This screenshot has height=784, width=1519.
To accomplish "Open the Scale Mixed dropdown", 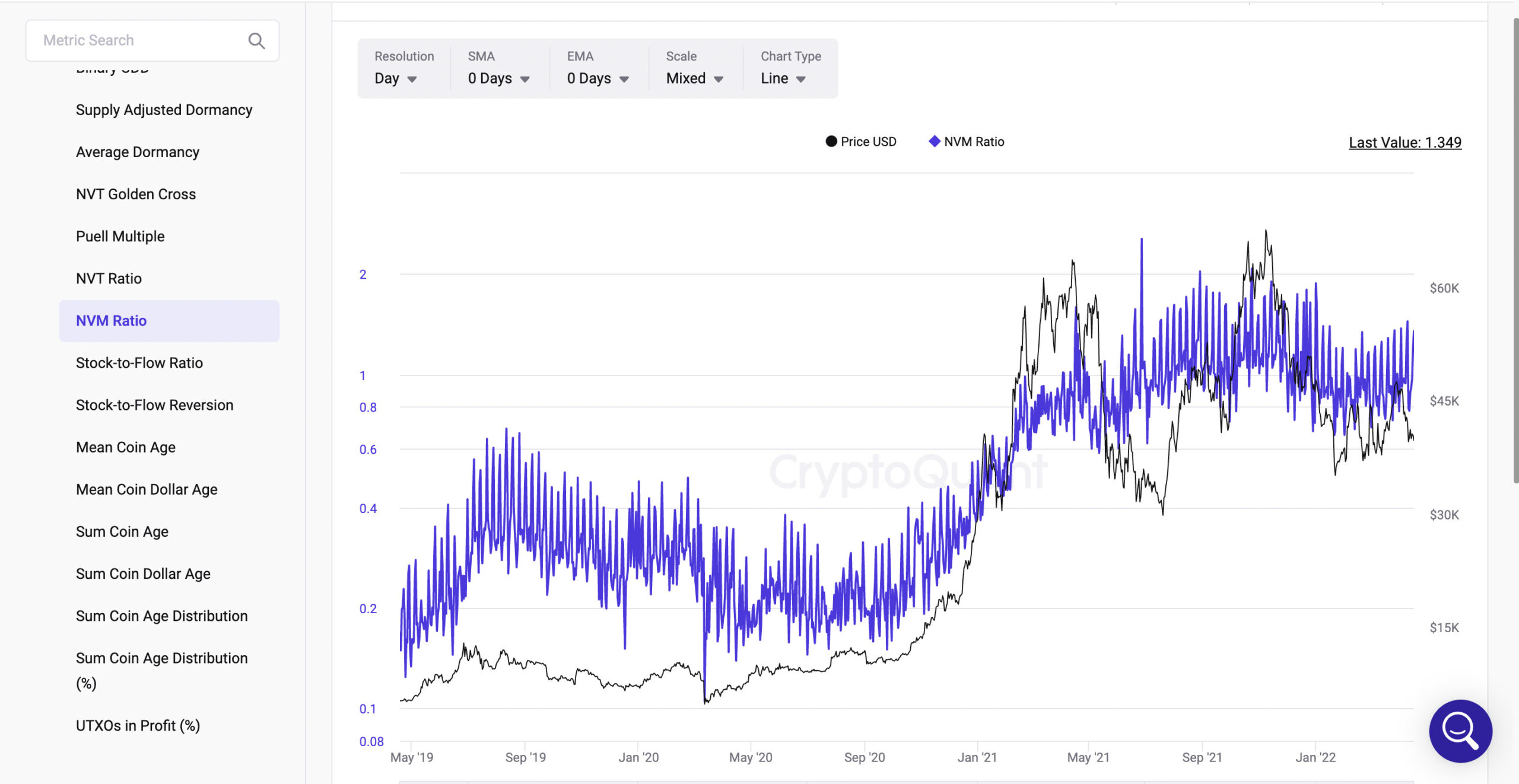I will (x=695, y=78).
